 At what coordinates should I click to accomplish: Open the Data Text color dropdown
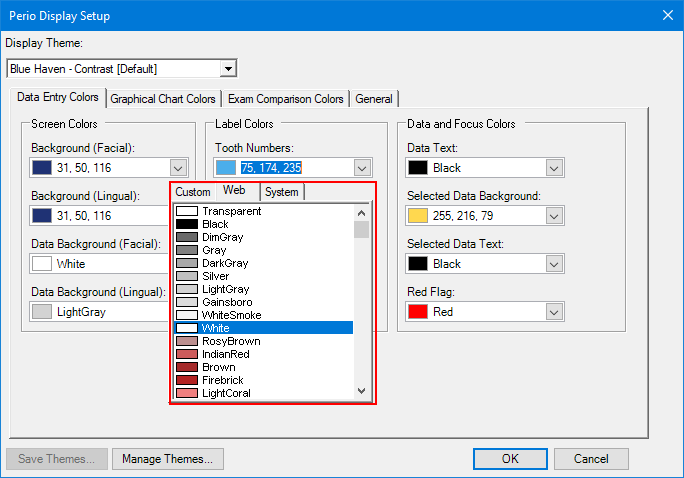554,168
